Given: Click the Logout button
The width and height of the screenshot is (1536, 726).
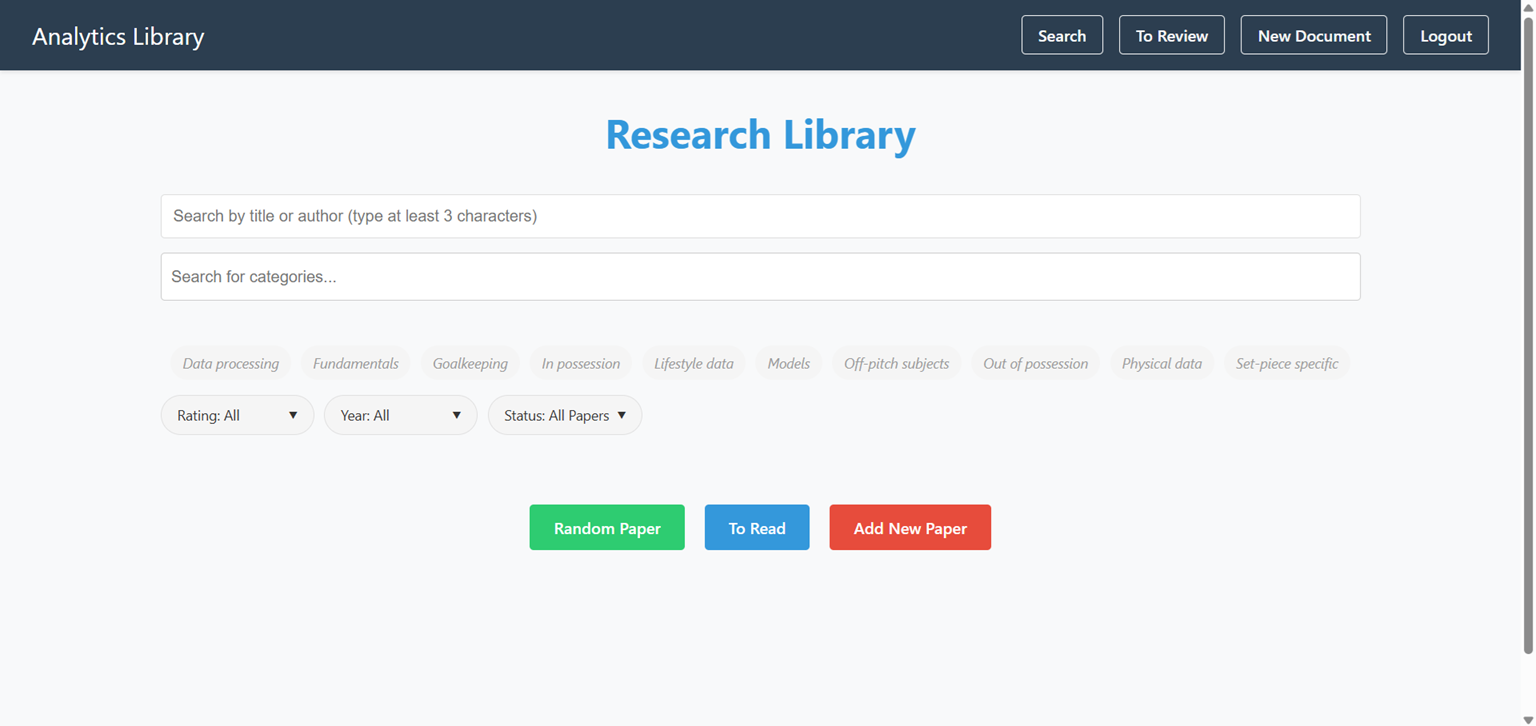Looking at the screenshot, I should pos(1446,35).
